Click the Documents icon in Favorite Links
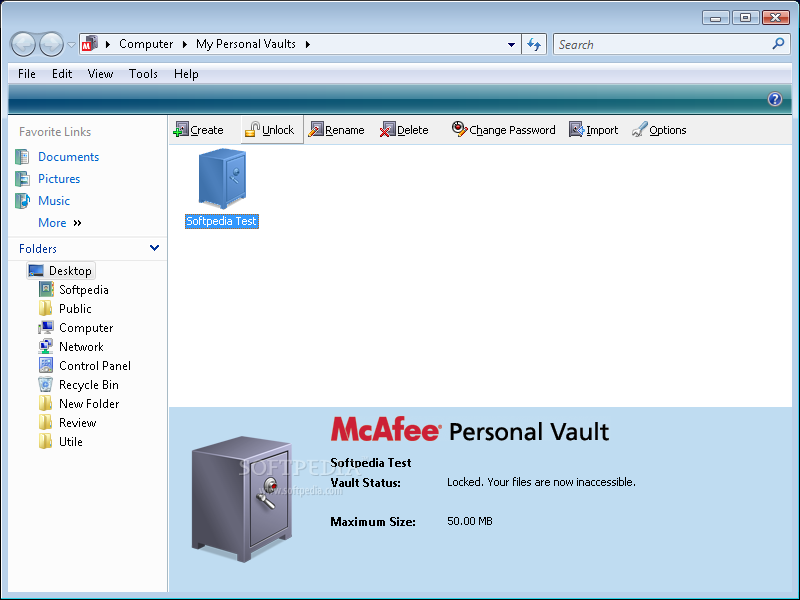Screen dimensions: 800x600 22,157
